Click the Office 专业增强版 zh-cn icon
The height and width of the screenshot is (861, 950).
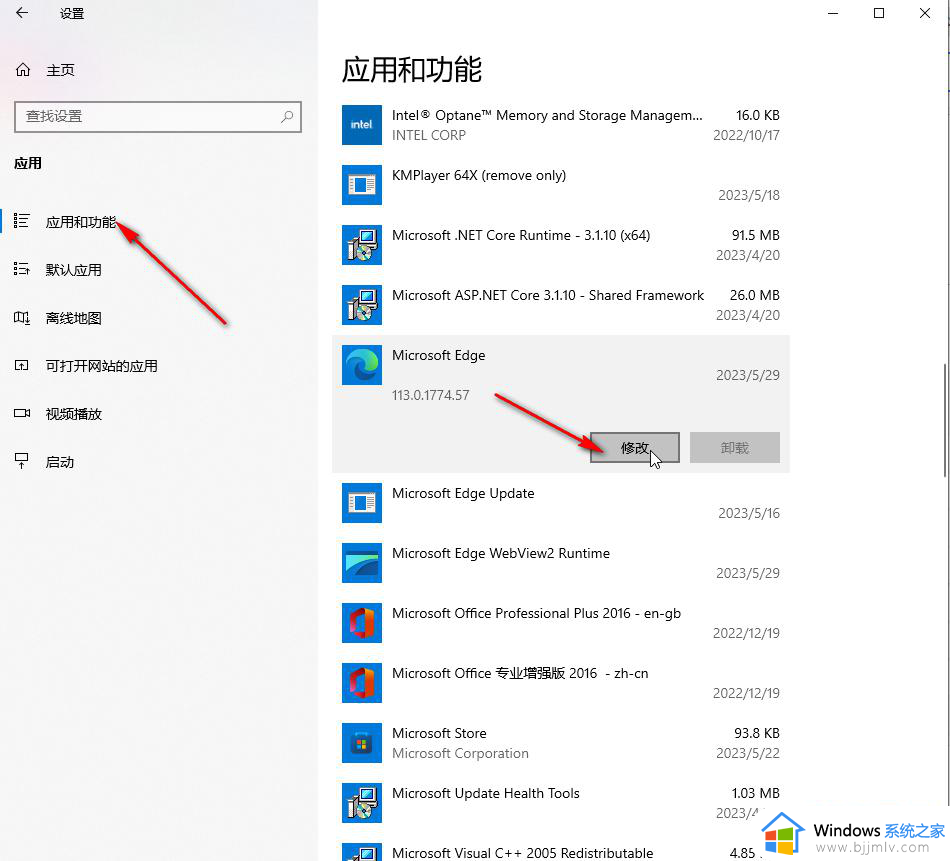[x=362, y=683]
